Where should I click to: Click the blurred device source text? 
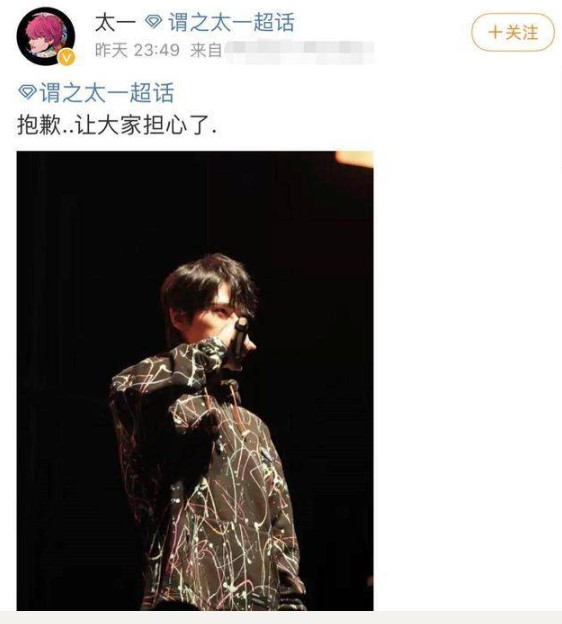(x=299, y=52)
